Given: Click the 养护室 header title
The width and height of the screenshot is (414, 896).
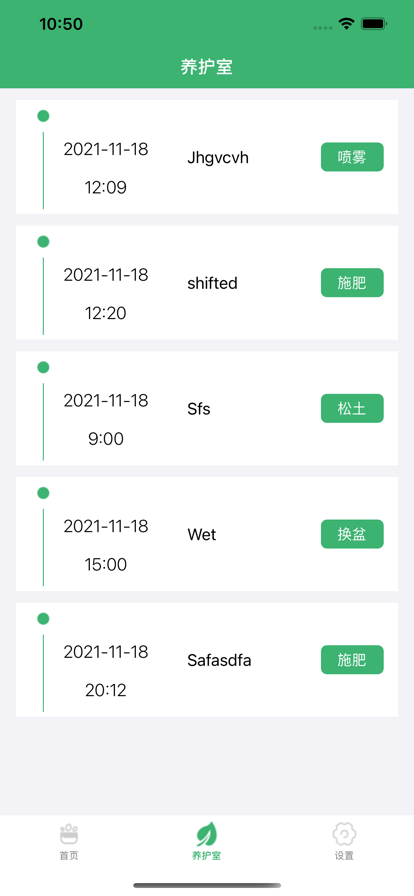Looking at the screenshot, I should (206, 67).
